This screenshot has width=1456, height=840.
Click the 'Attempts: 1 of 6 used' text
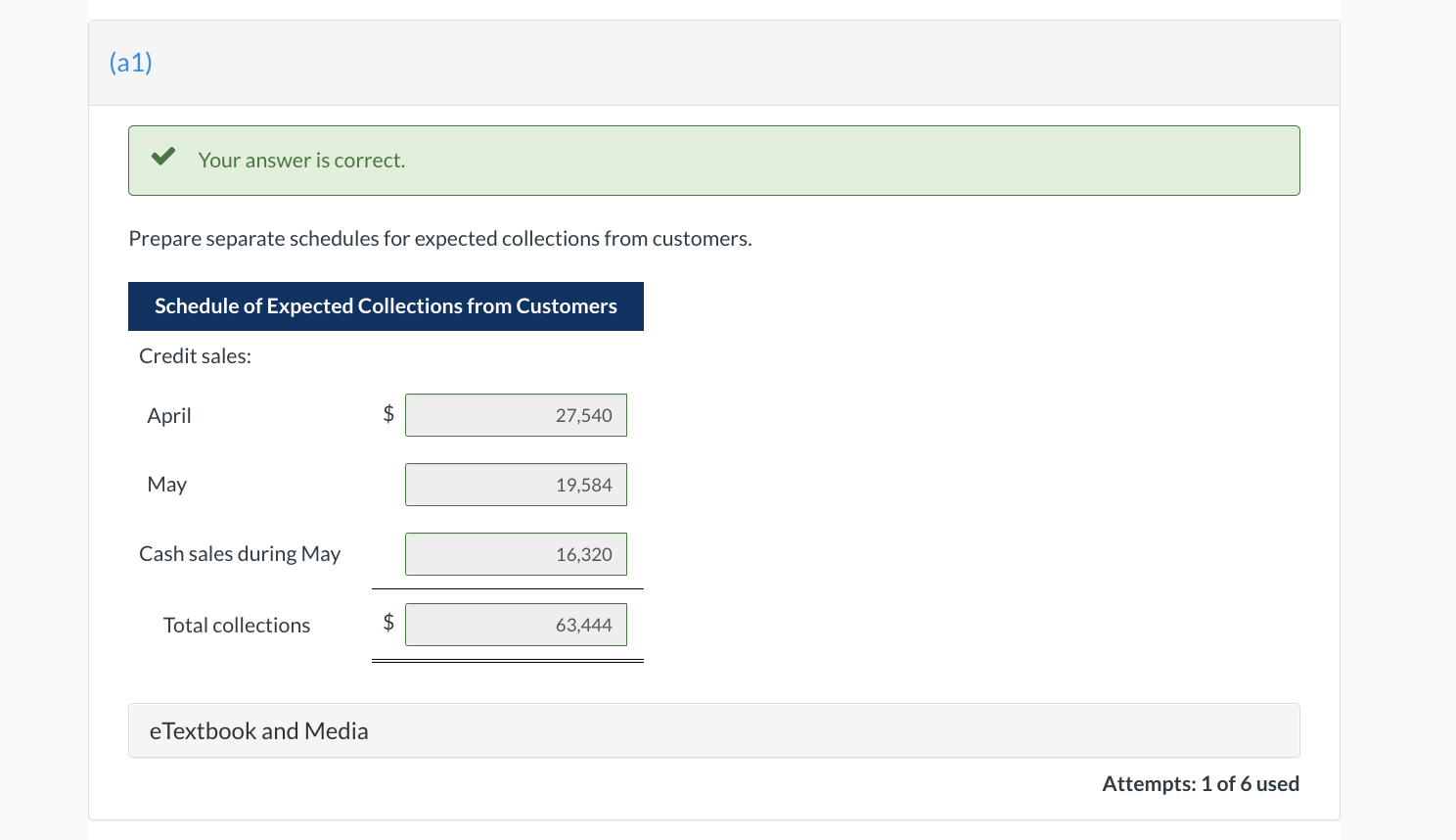pos(1201,784)
